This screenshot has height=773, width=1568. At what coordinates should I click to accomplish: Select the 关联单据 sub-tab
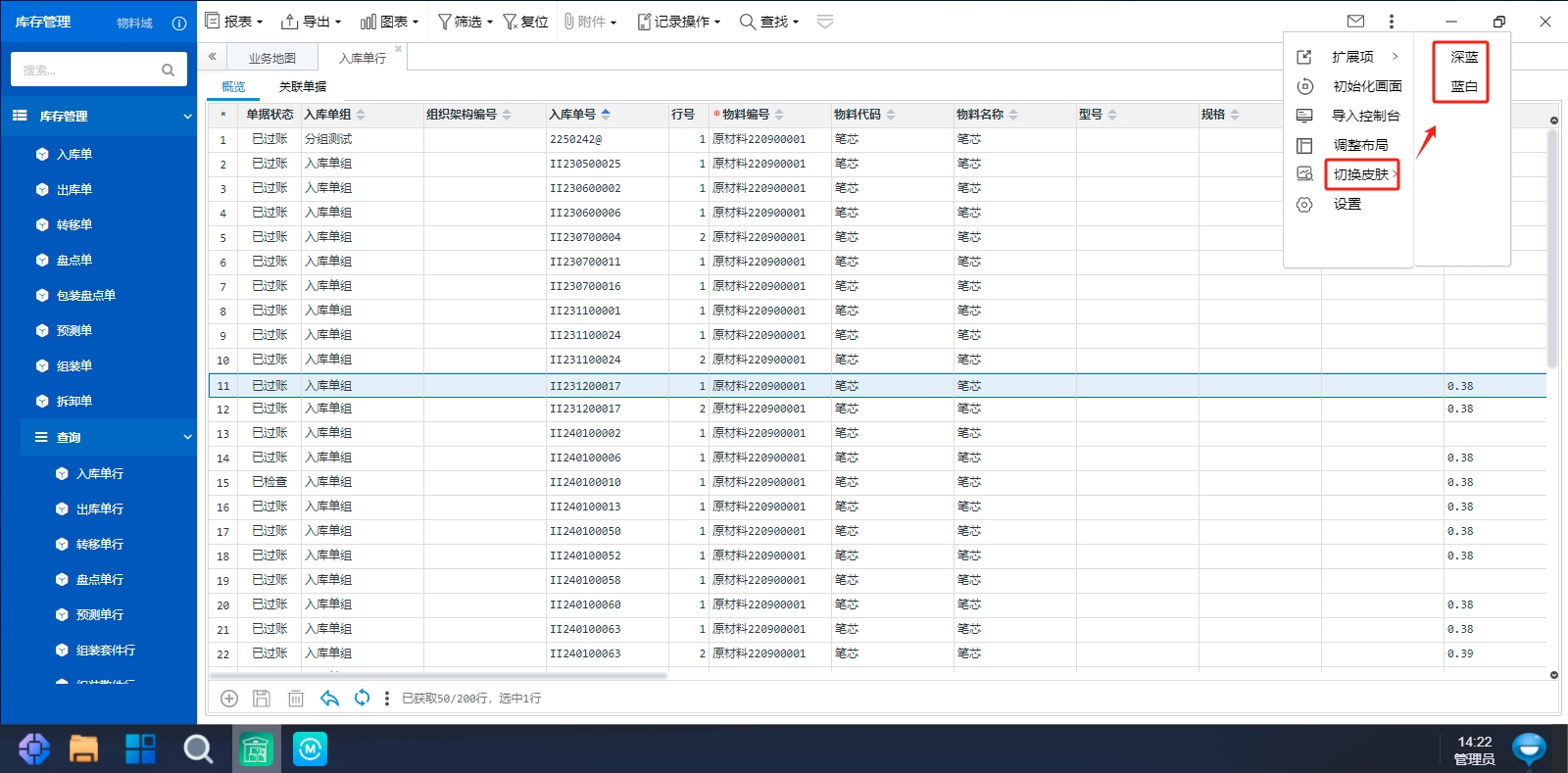click(x=303, y=86)
